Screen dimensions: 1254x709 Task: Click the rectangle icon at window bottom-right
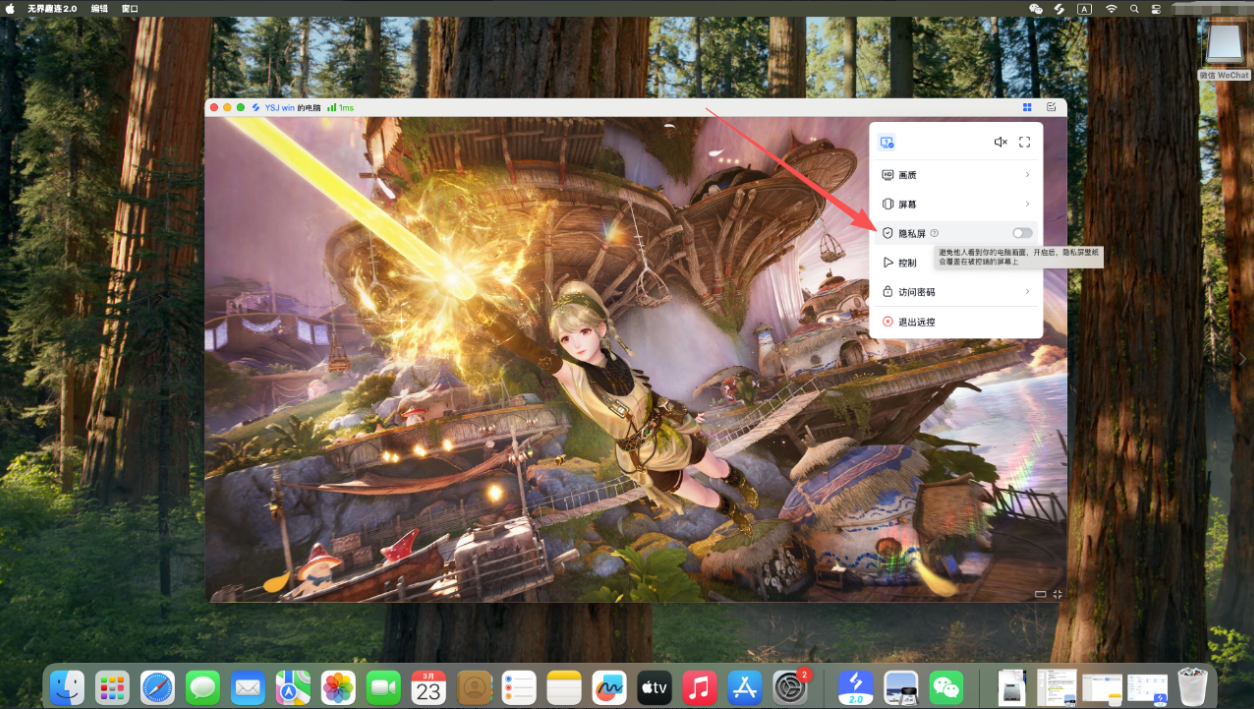point(1040,594)
